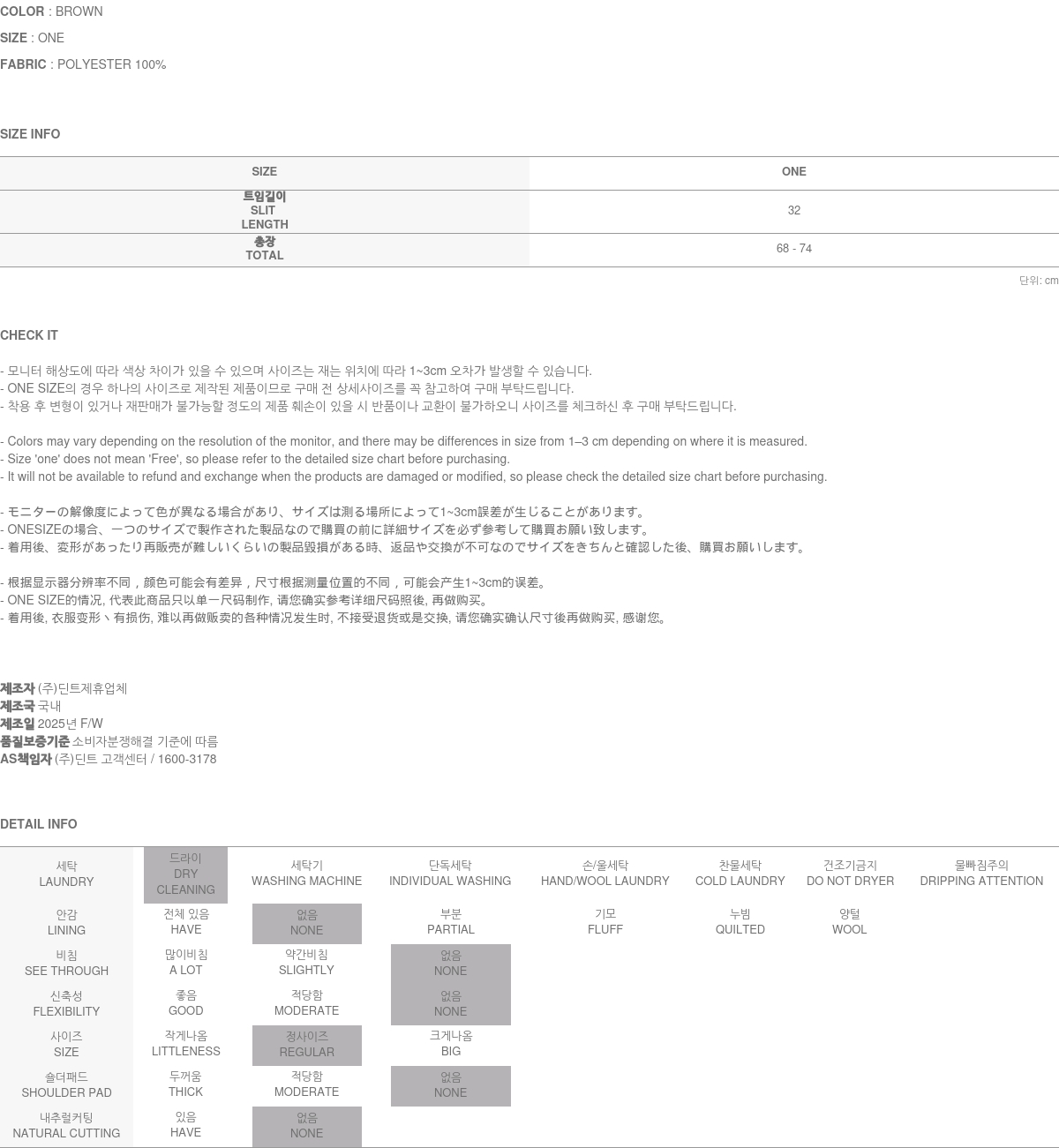Select Good in the Flexibility row
1059x1148 pixels.
[x=185, y=1003]
